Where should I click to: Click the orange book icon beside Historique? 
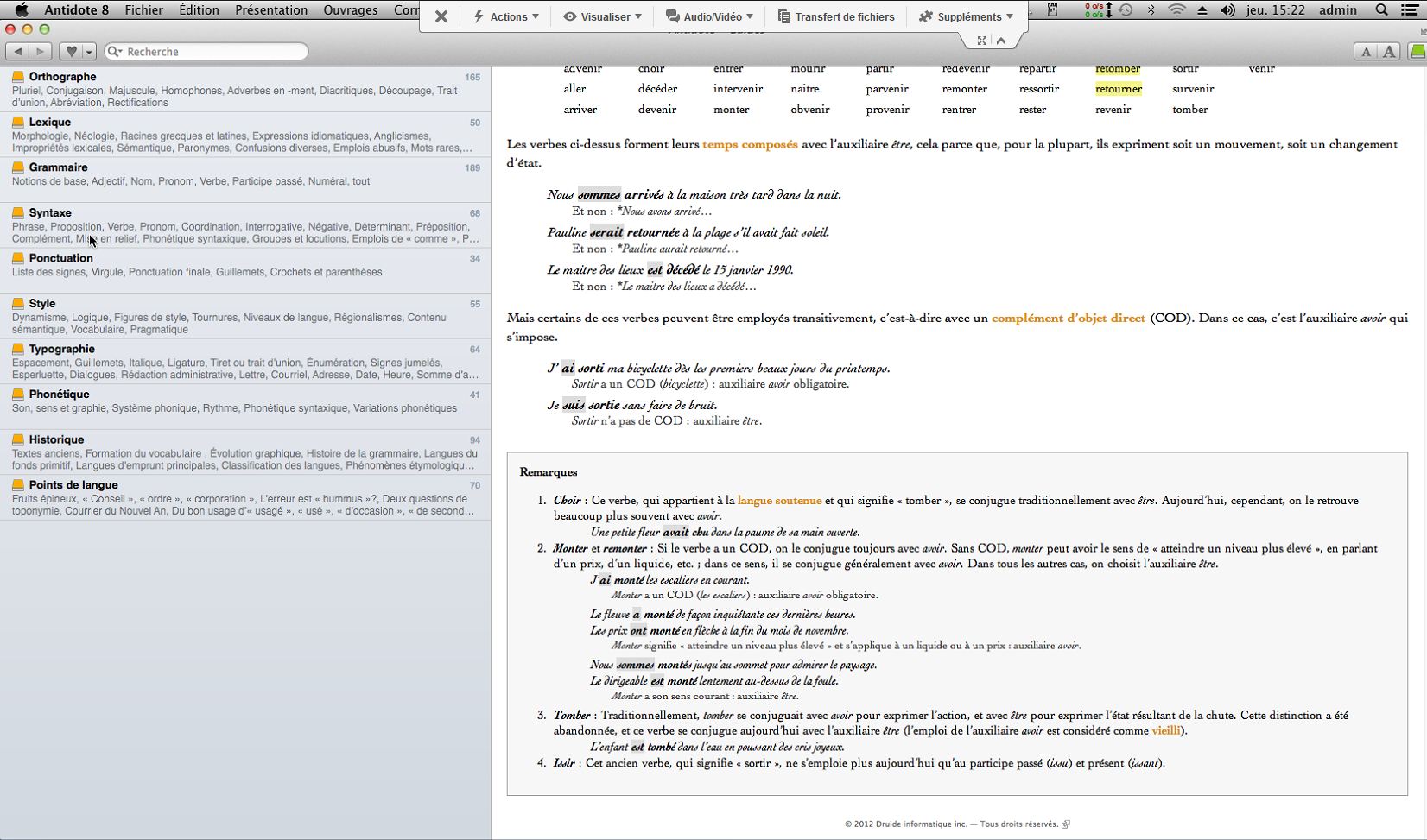(x=18, y=439)
